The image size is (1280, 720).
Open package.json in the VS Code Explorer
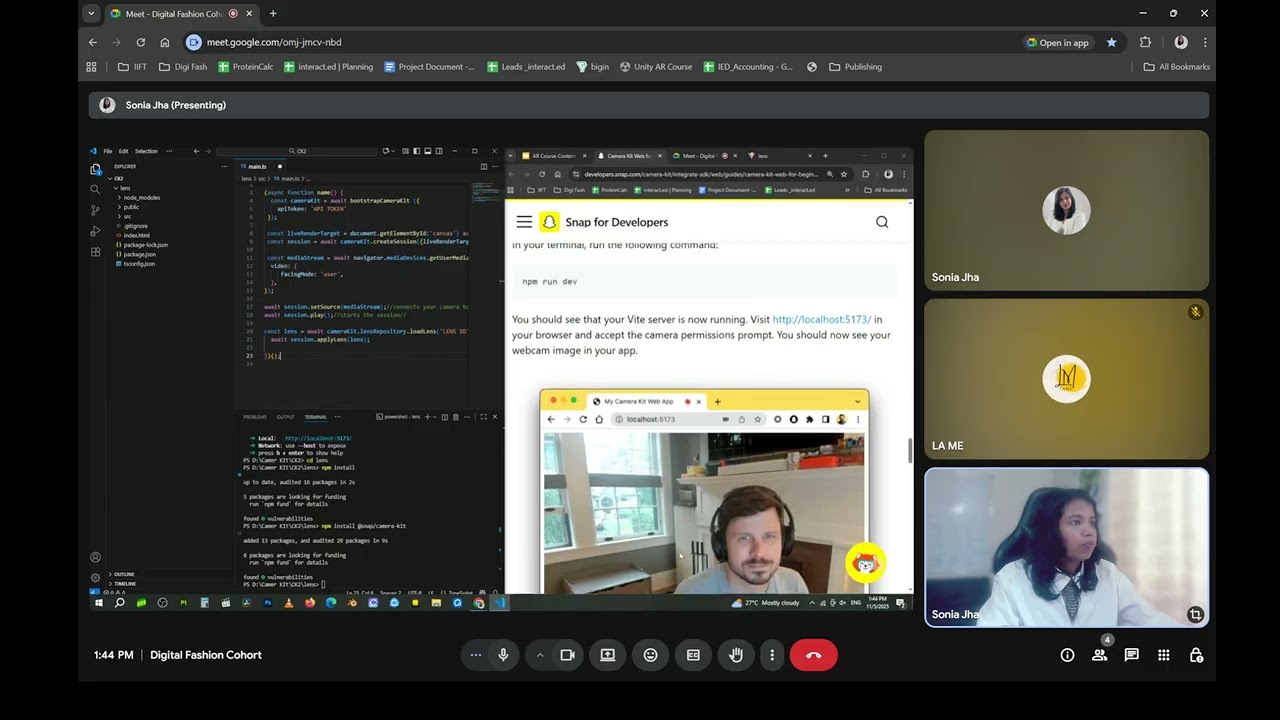point(139,254)
